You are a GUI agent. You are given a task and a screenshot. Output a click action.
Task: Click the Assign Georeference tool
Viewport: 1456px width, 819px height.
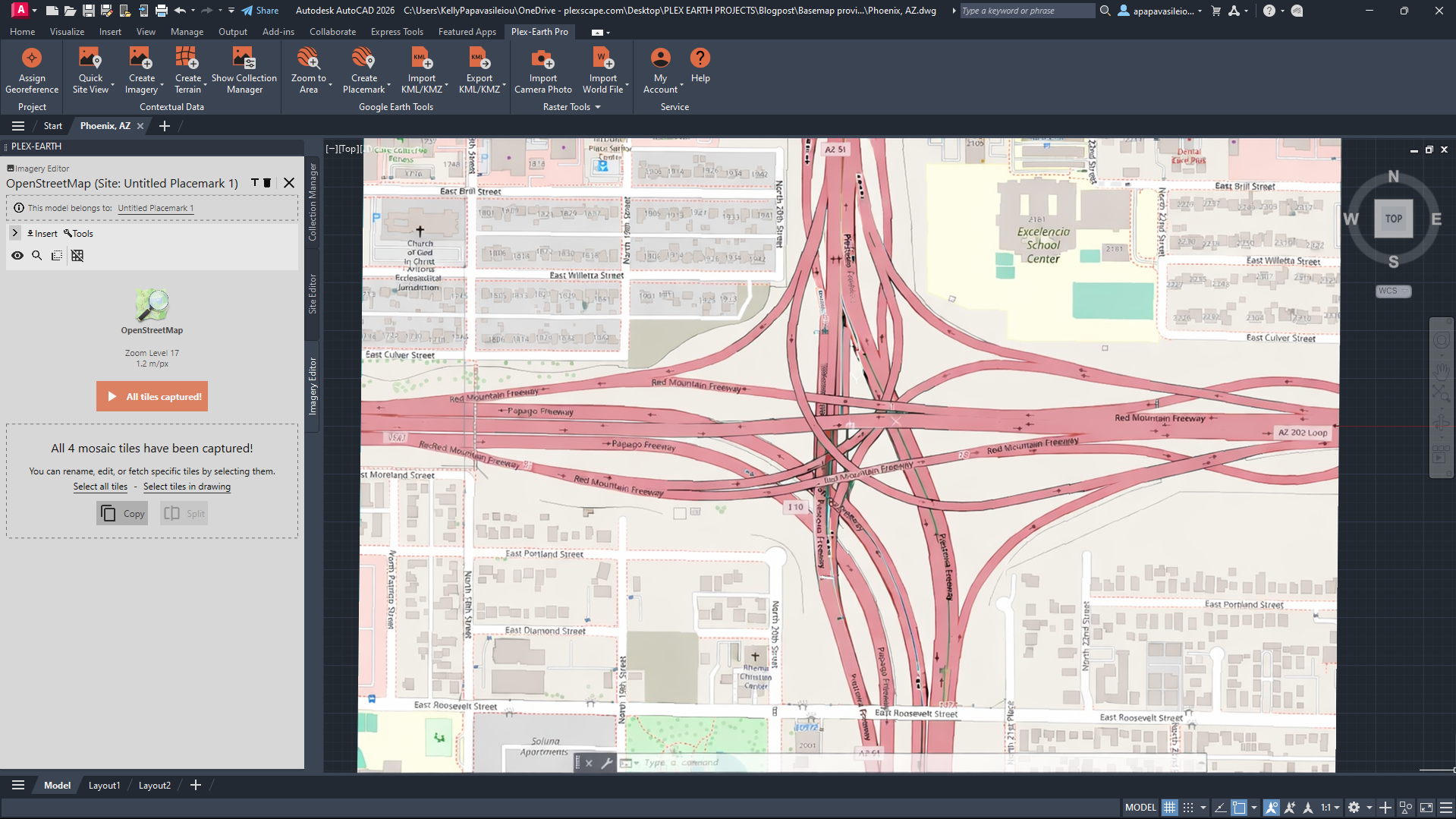coord(32,71)
